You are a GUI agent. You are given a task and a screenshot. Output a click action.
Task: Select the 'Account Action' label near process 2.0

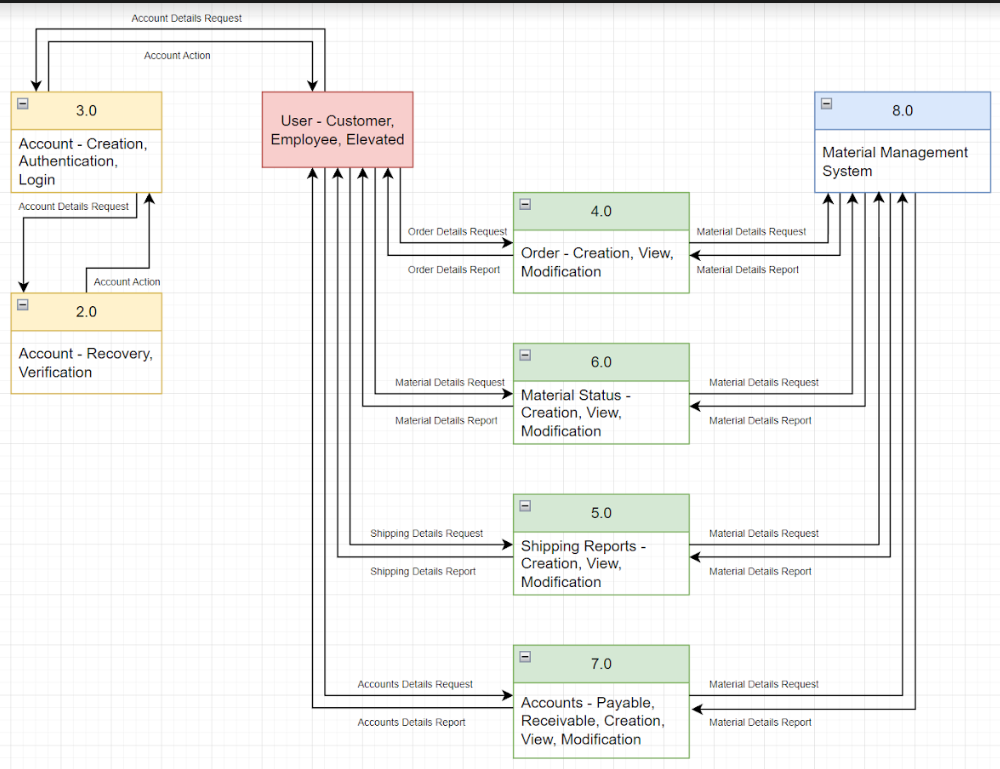125,281
